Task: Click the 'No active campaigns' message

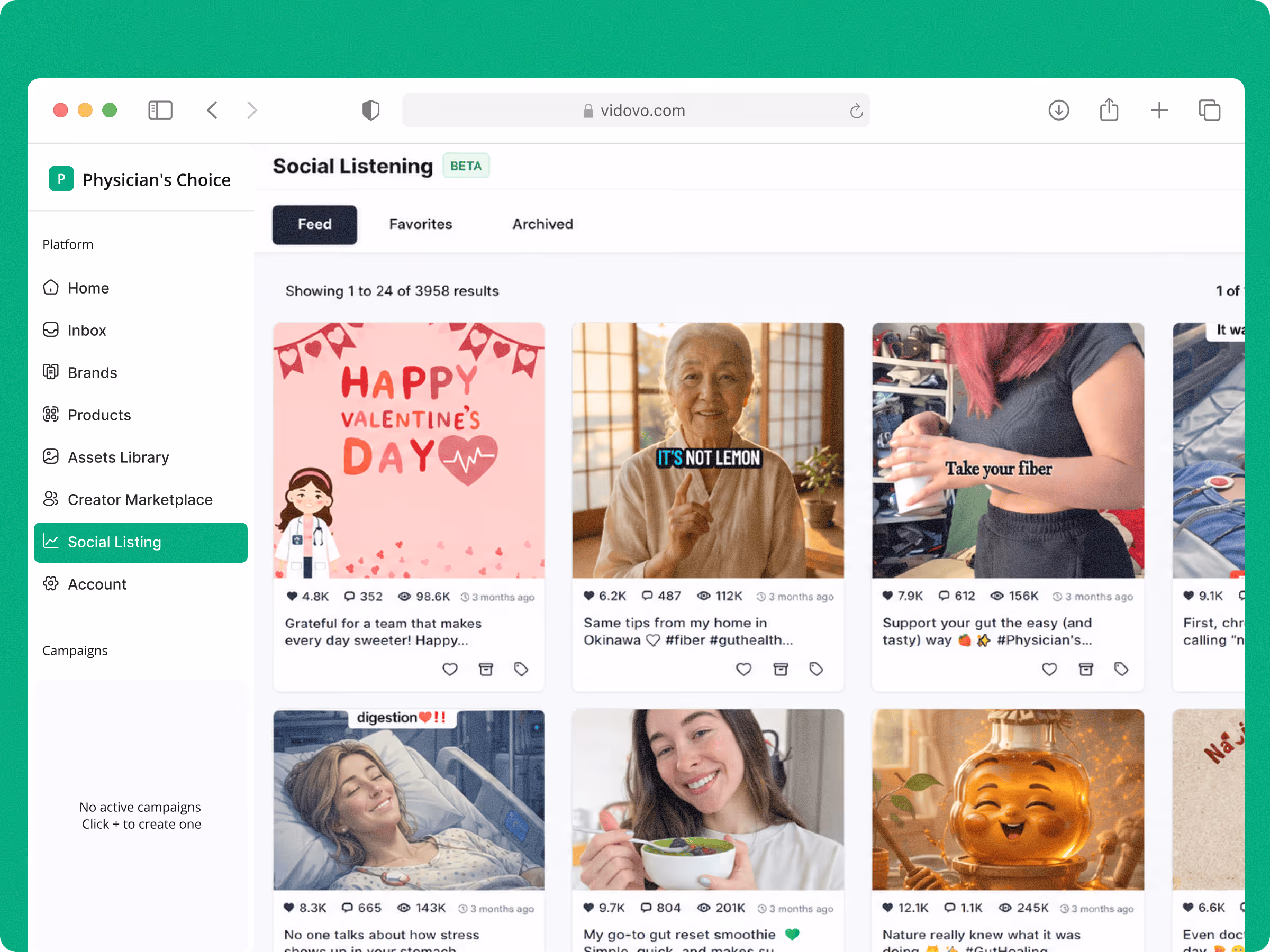Action: coord(141,816)
